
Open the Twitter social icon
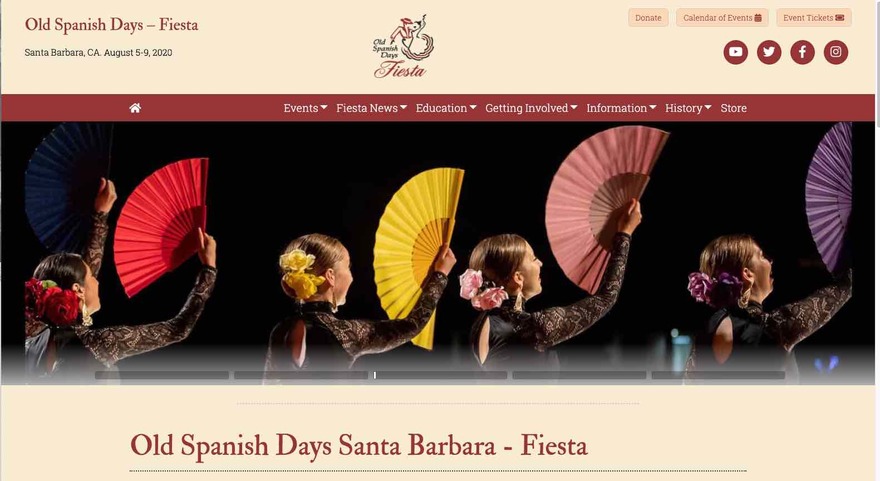[x=769, y=52]
